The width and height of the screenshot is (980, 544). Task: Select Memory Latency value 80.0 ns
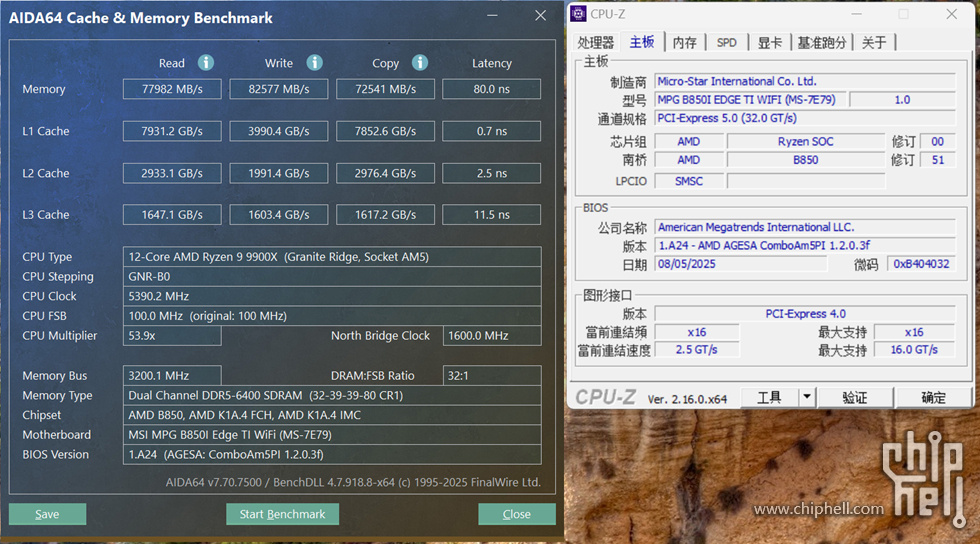click(491, 89)
